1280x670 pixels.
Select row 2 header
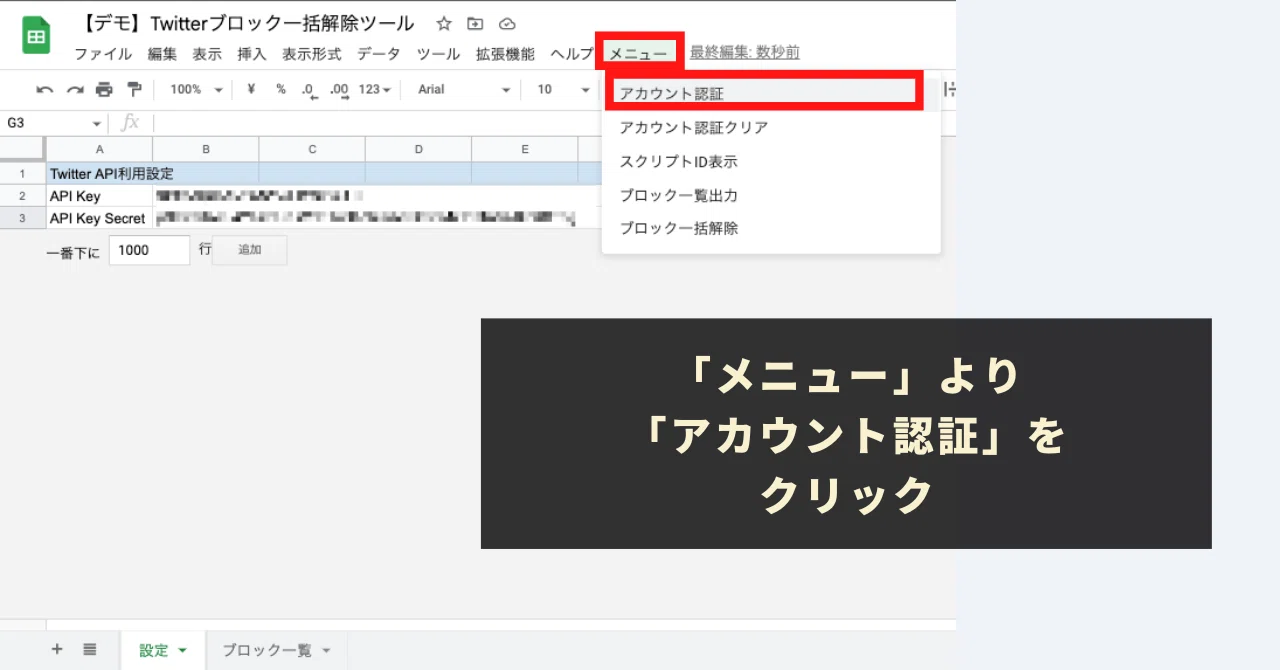click(x=23, y=196)
